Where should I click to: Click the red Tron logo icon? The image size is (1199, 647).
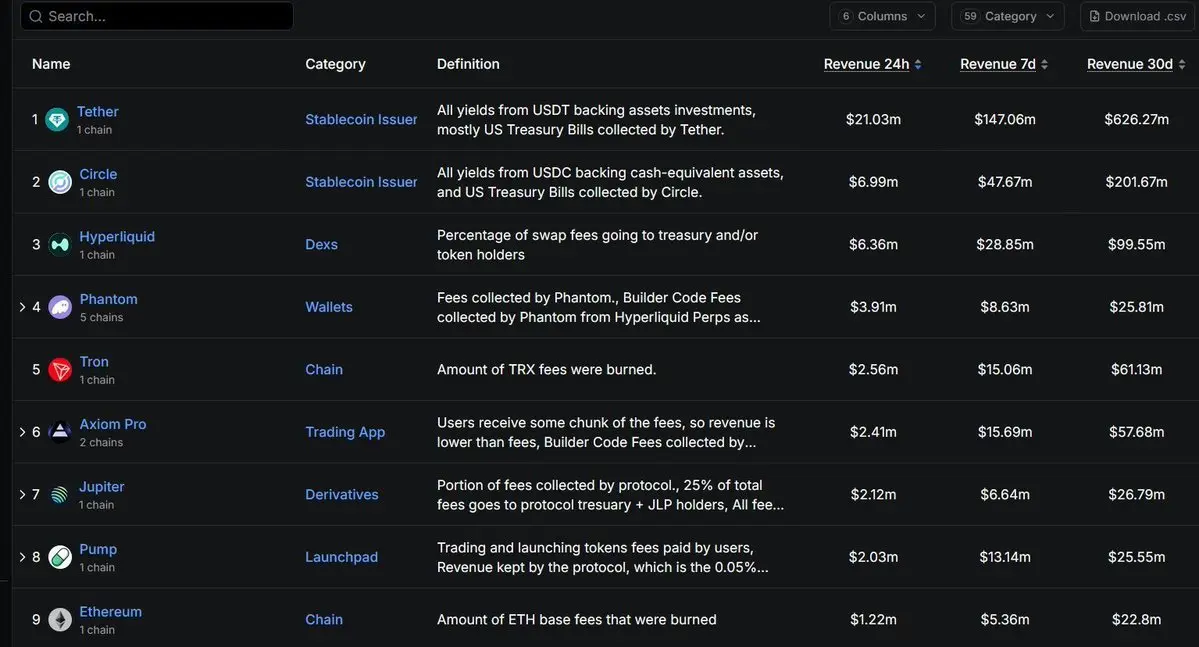click(x=60, y=370)
